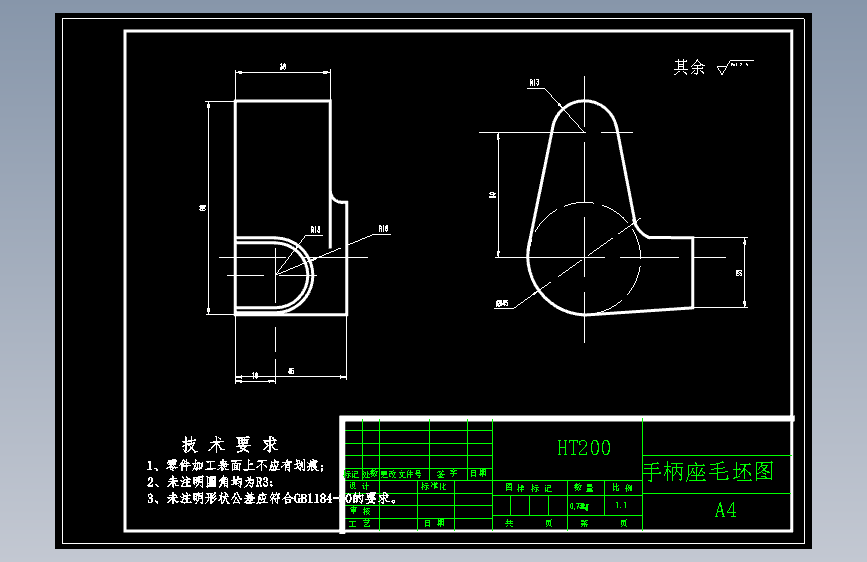
Task: Click the R16 radius label in left view
Action: pos(384,229)
